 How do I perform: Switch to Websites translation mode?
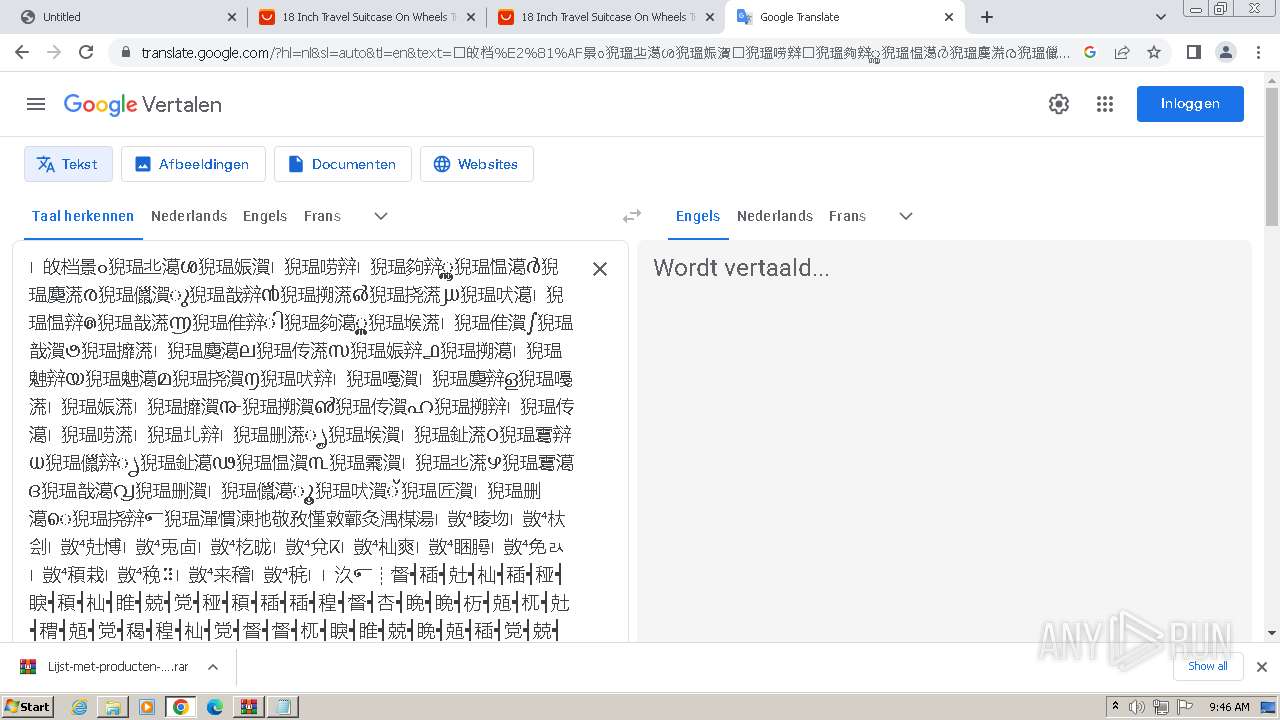coord(477,164)
